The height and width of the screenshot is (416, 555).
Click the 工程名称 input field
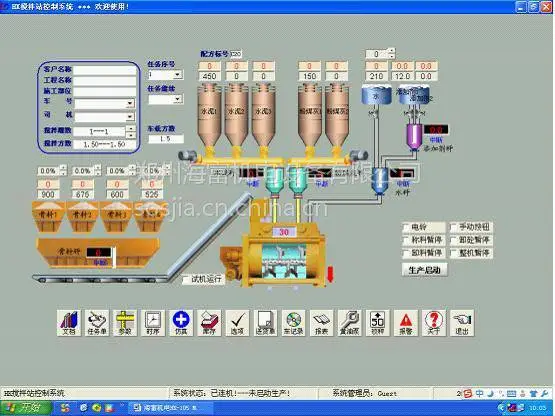click(x=105, y=81)
